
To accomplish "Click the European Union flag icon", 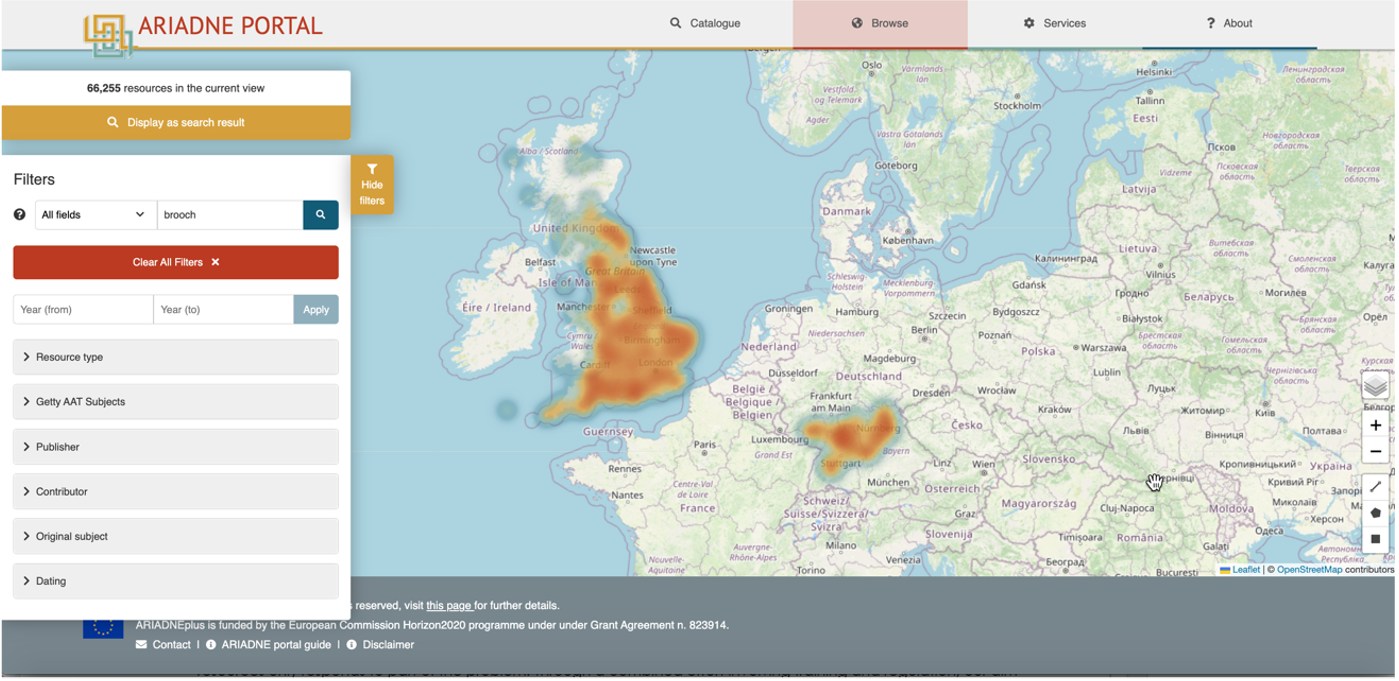I will (x=103, y=626).
